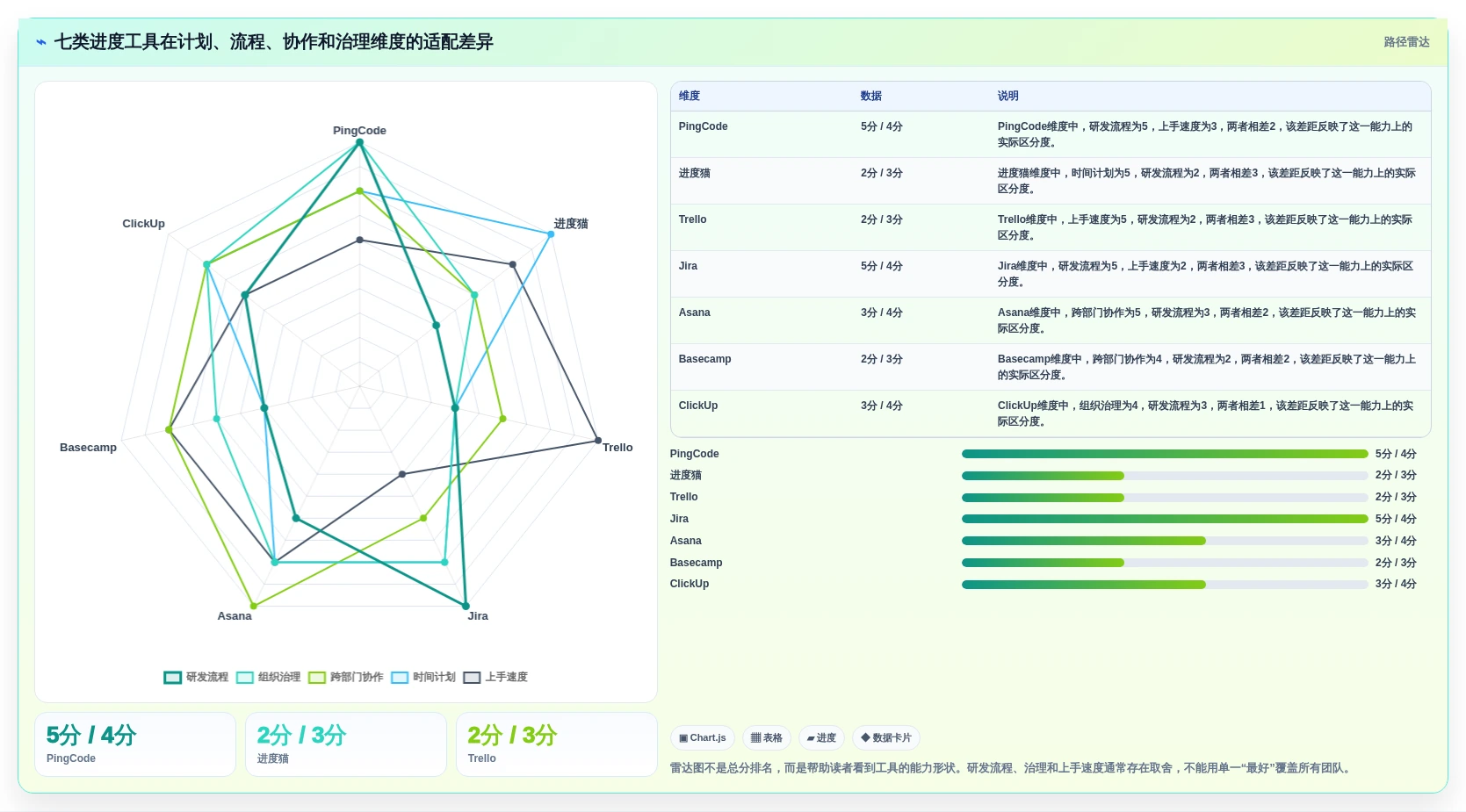Select the ClickUp table row name
The height and width of the screenshot is (812, 1466).
(x=698, y=406)
